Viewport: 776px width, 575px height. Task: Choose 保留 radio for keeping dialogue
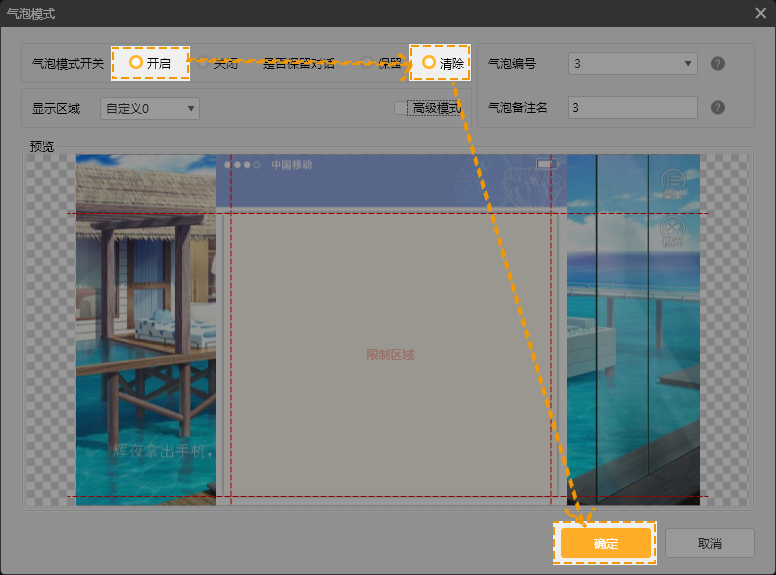(x=368, y=63)
